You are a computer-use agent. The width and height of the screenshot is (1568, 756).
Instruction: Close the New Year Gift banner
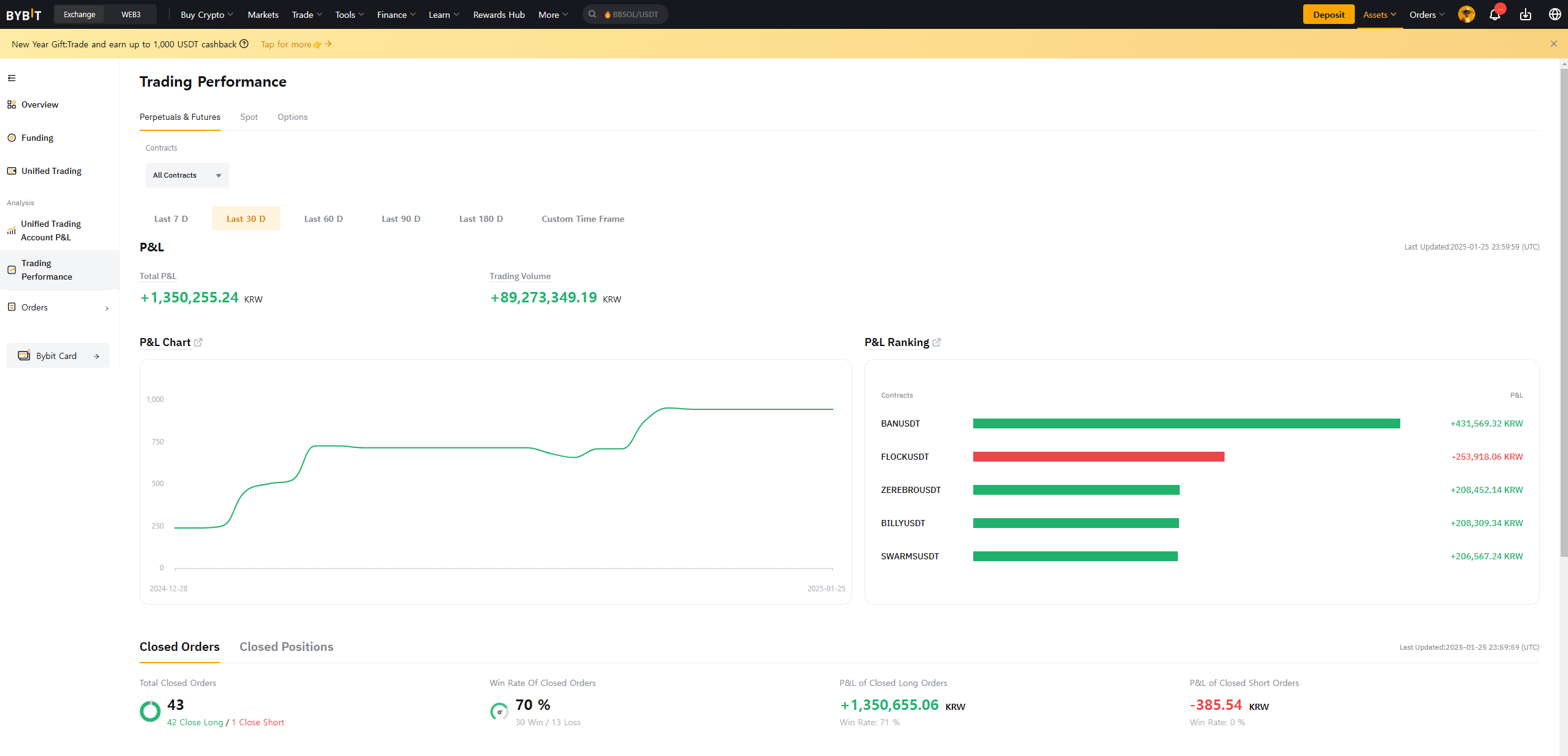click(x=1554, y=44)
